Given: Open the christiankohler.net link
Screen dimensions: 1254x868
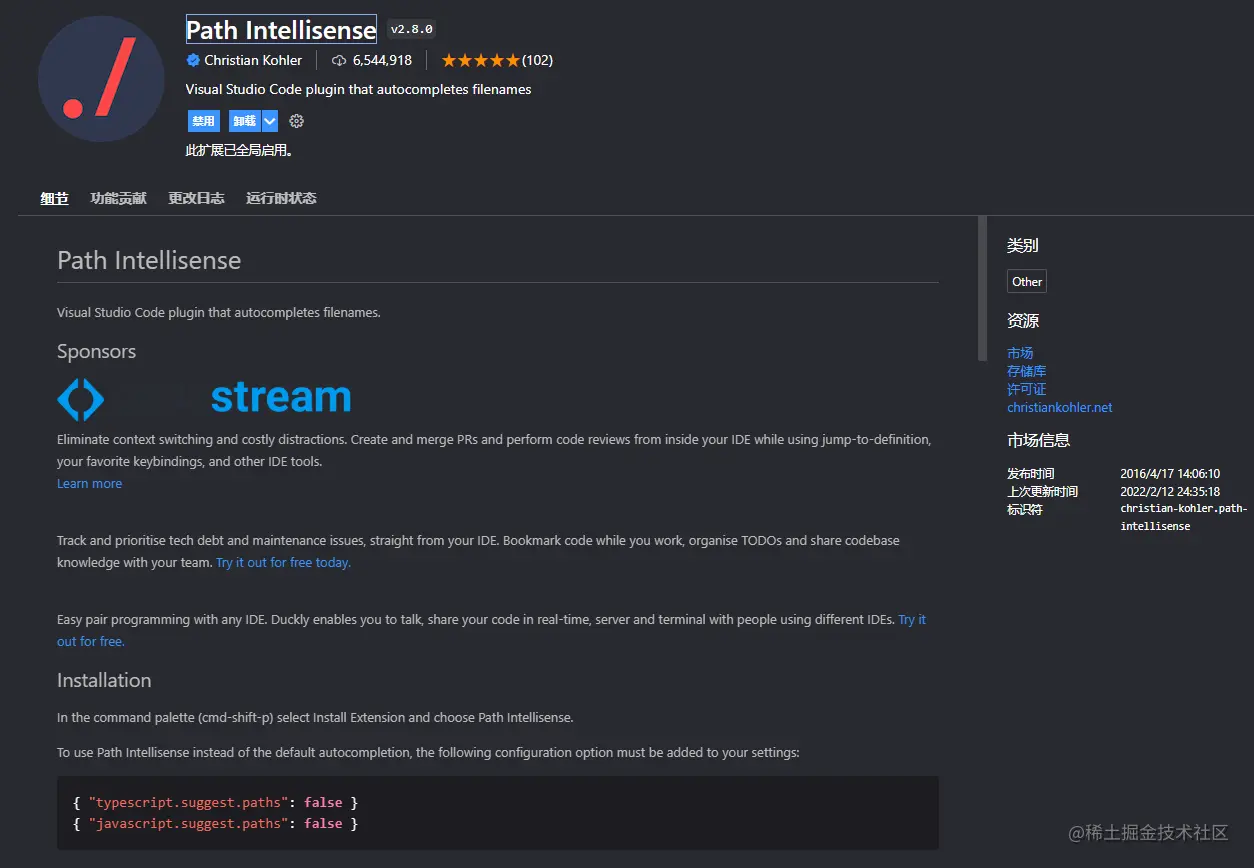Looking at the screenshot, I should pyautogui.click(x=1059, y=407).
